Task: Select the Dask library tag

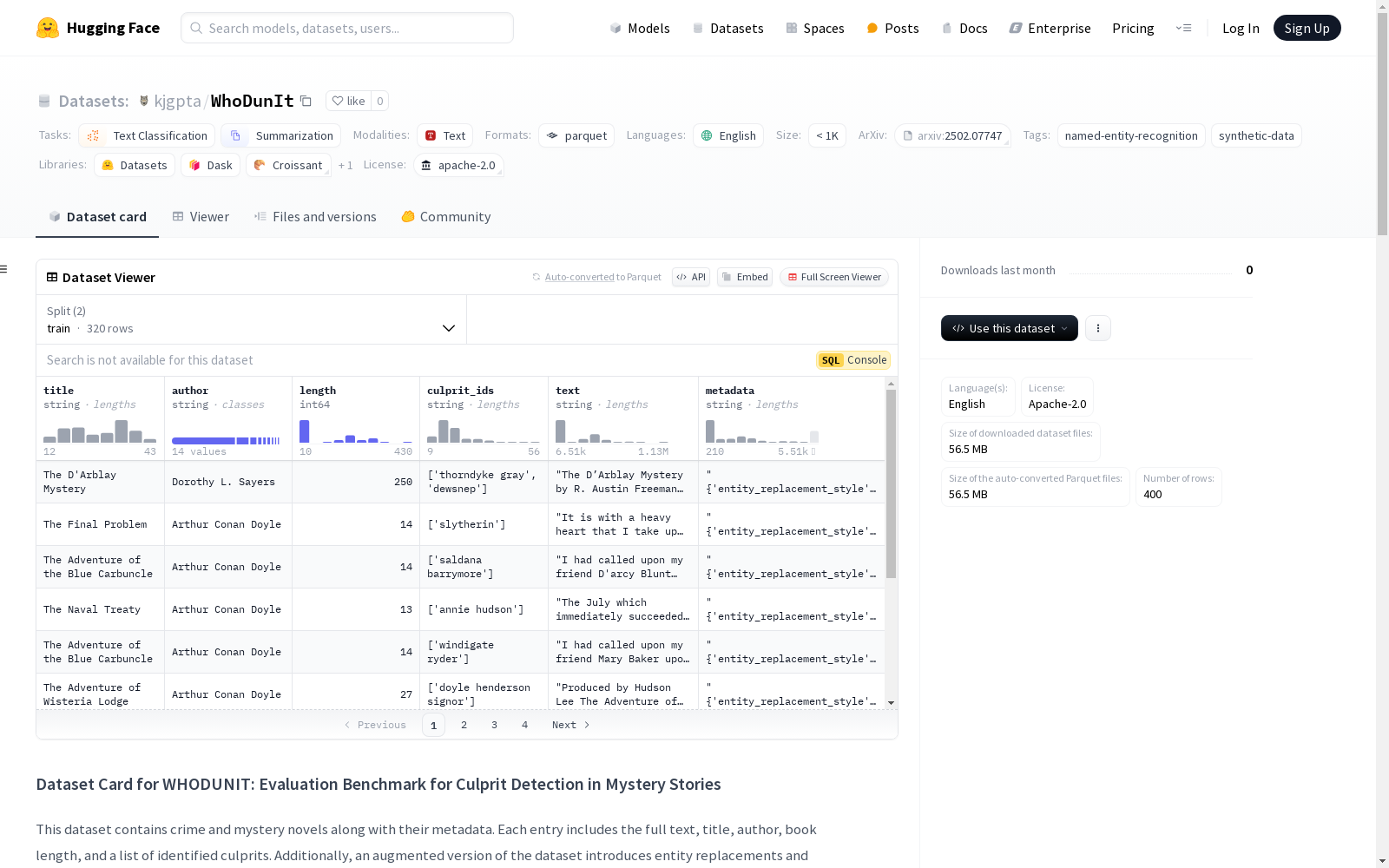Action: click(210, 165)
